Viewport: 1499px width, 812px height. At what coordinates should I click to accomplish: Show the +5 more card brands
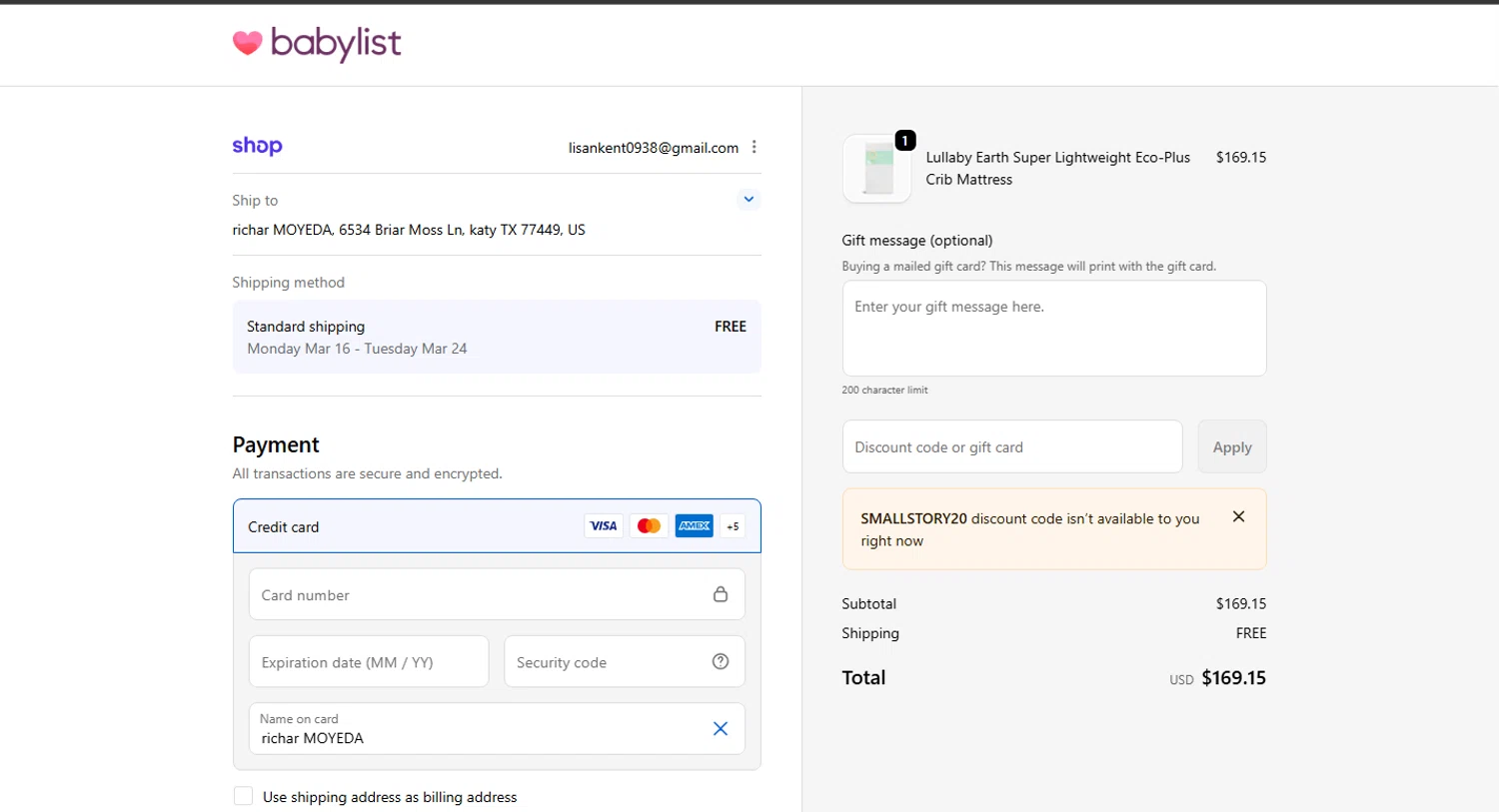[x=733, y=526]
